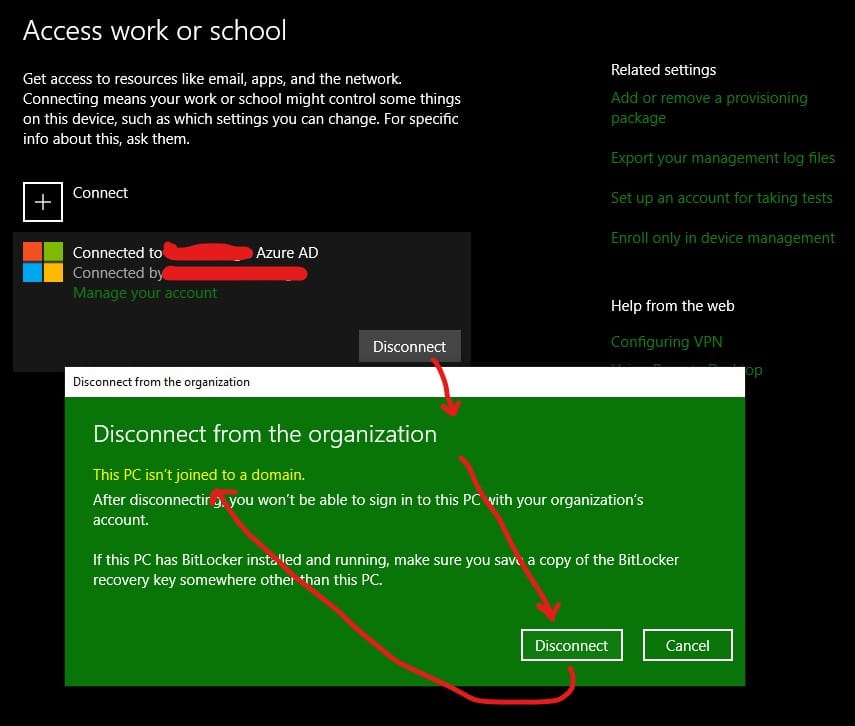Image resolution: width=855 pixels, height=726 pixels.
Task: Cancel the Disconnect from the organization dialog
Action: pos(687,645)
